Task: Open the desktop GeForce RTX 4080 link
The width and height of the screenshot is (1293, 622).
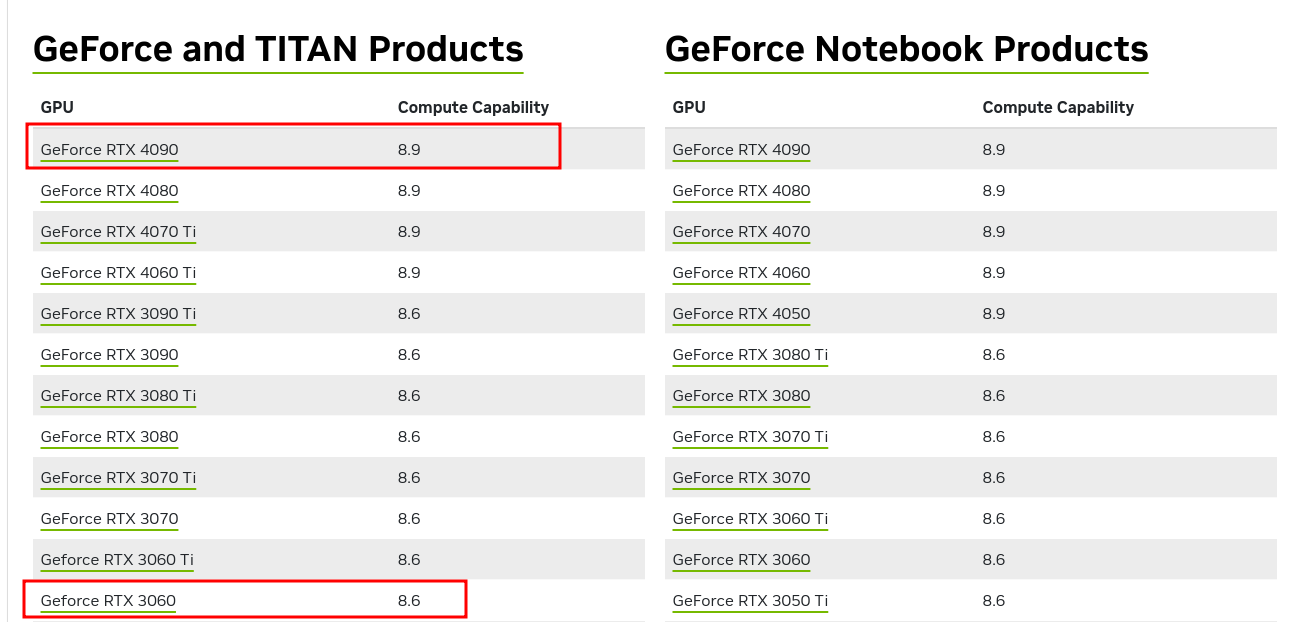Action: 109,191
